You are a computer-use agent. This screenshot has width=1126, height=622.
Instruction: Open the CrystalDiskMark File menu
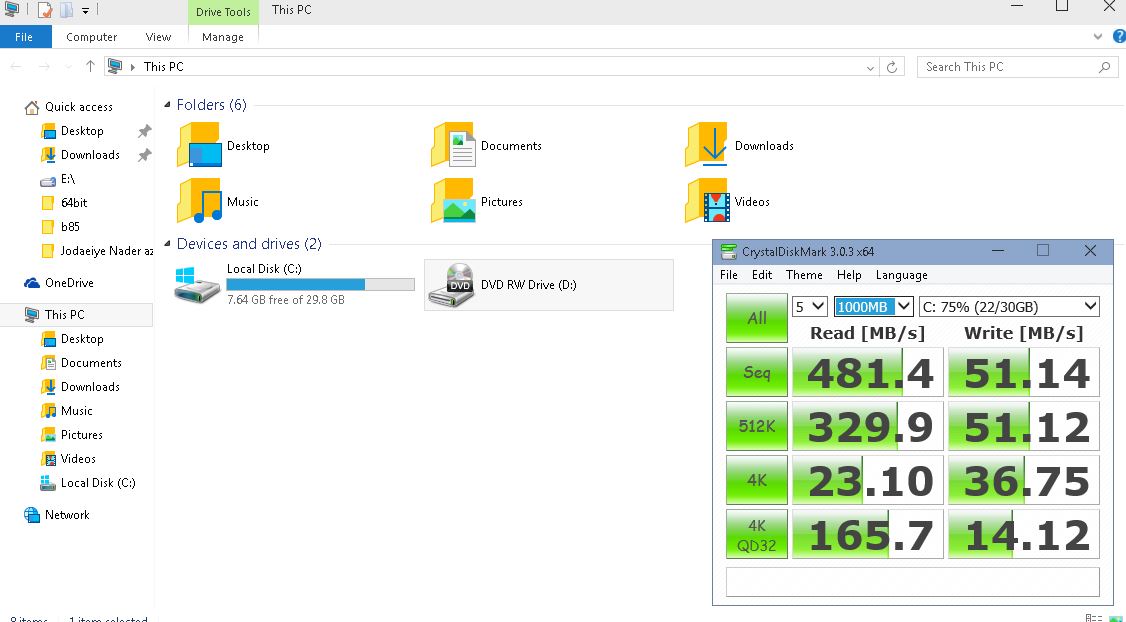tap(728, 275)
